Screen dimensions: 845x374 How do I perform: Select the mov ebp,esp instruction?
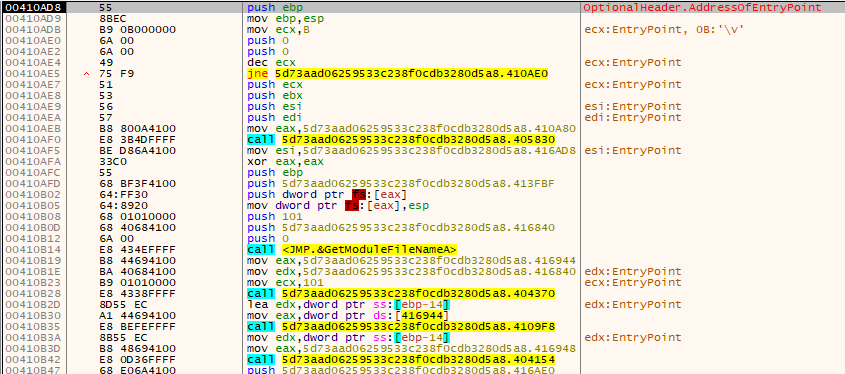278,19
